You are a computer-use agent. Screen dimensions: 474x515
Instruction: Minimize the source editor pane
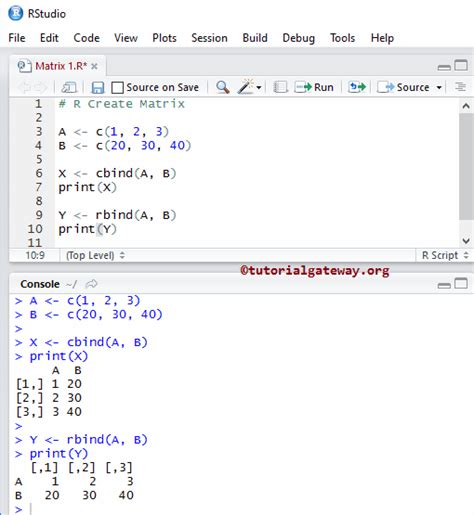(444, 68)
